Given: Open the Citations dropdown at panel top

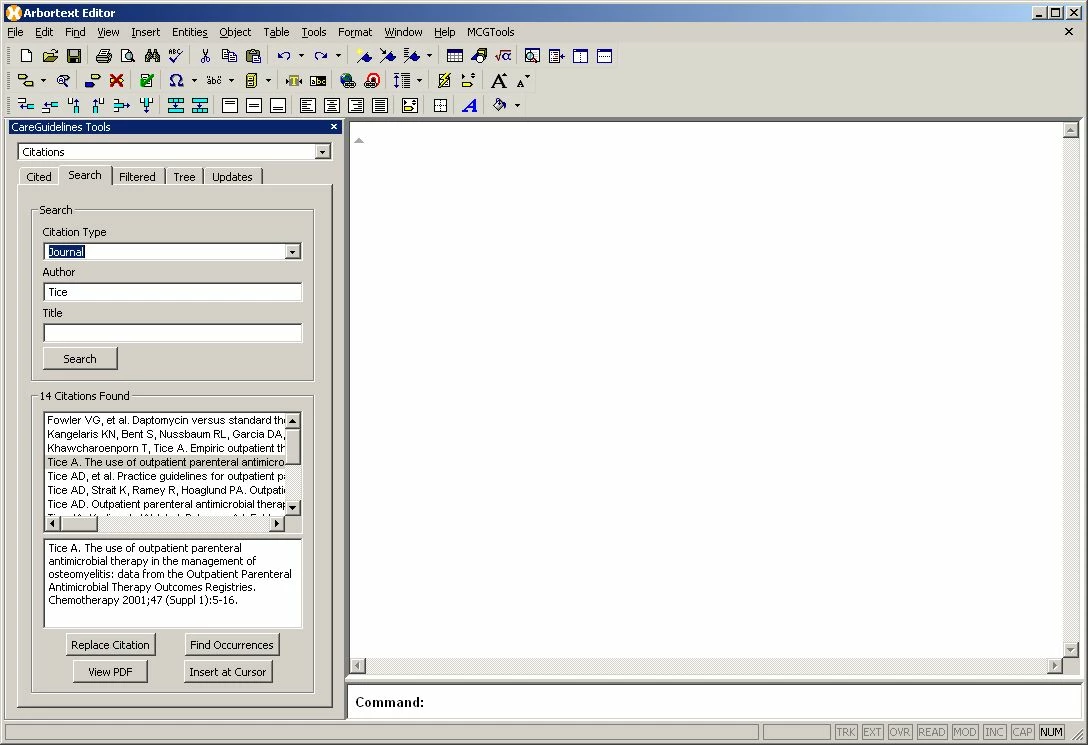Looking at the screenshot, I should [322, 152].
